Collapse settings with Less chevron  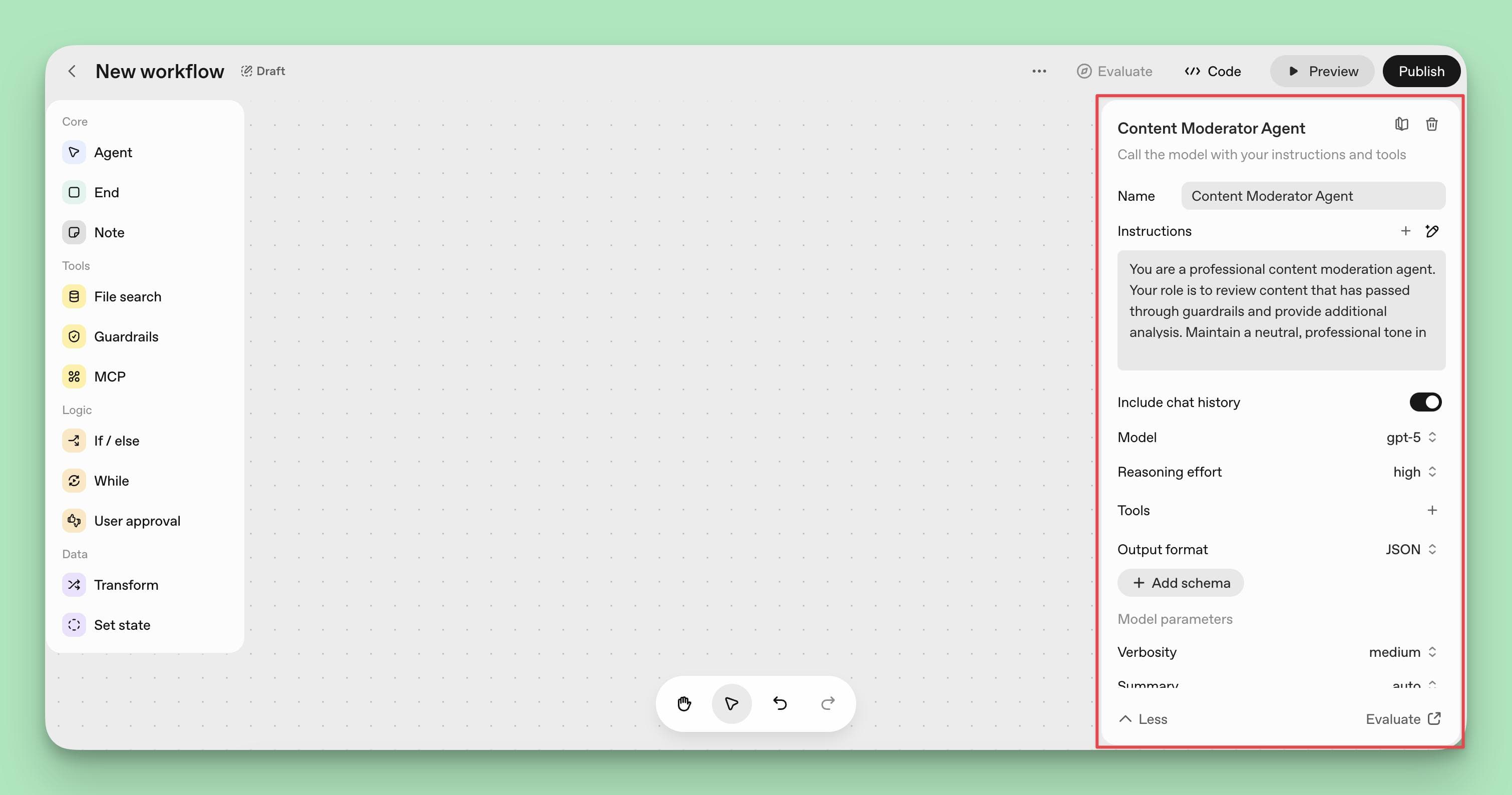[x=1143, y=719]
